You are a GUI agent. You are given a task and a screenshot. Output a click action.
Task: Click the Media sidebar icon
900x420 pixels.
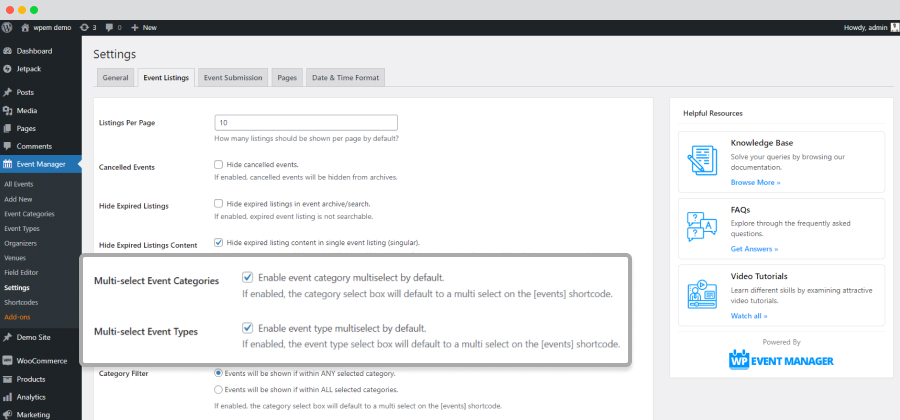coord(7,111)
